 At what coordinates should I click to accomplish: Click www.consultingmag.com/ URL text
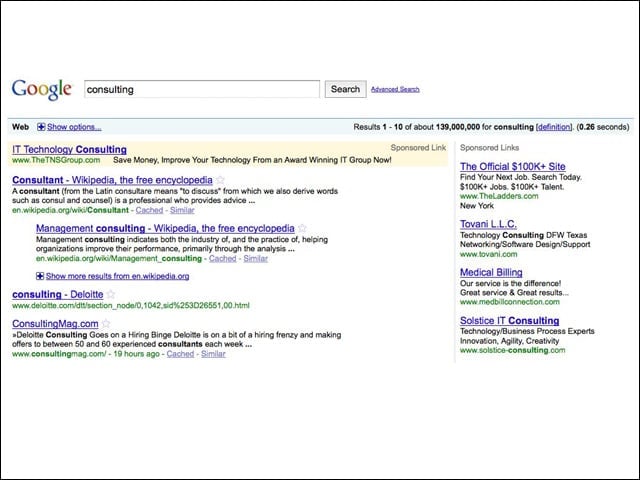(59, 354)
